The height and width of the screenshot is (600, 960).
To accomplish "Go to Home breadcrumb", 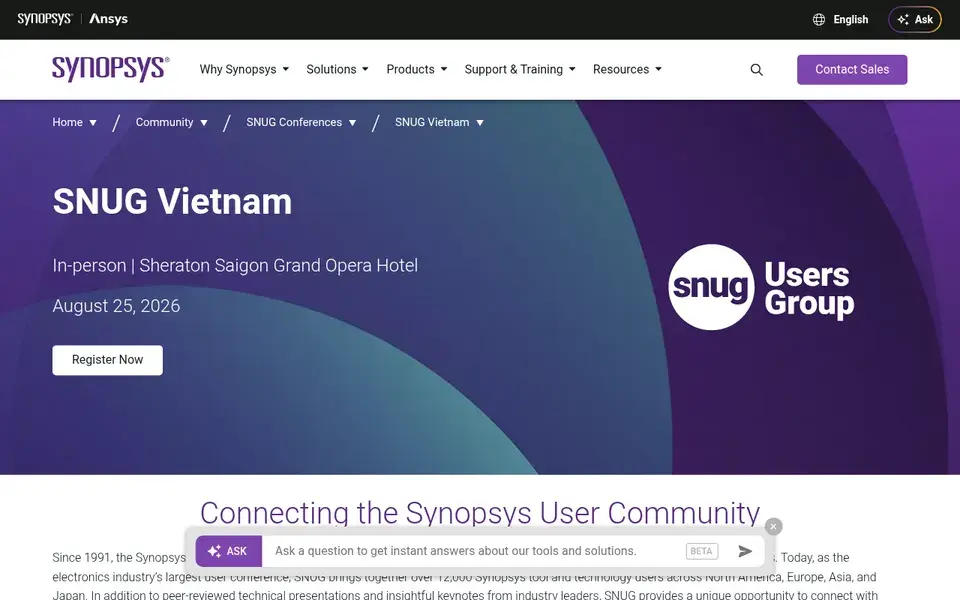I will tap(67, 122).
